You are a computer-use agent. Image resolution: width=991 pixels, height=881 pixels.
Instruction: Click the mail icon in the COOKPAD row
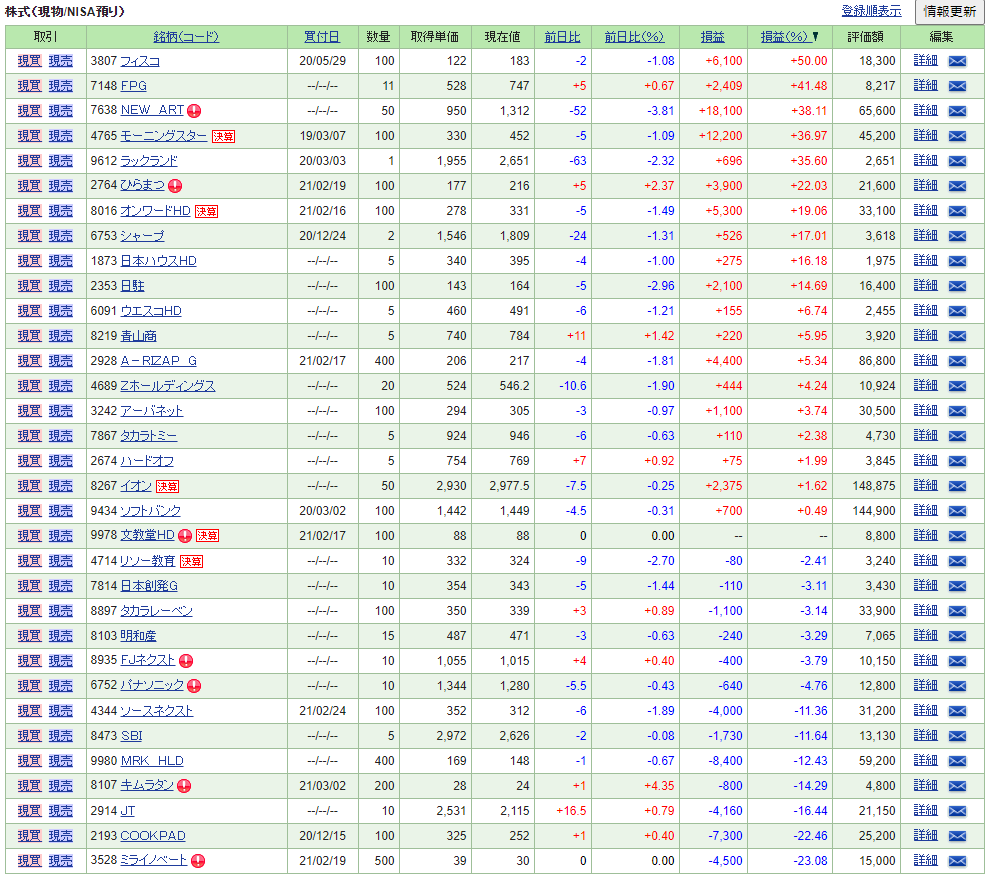[957, 836]
